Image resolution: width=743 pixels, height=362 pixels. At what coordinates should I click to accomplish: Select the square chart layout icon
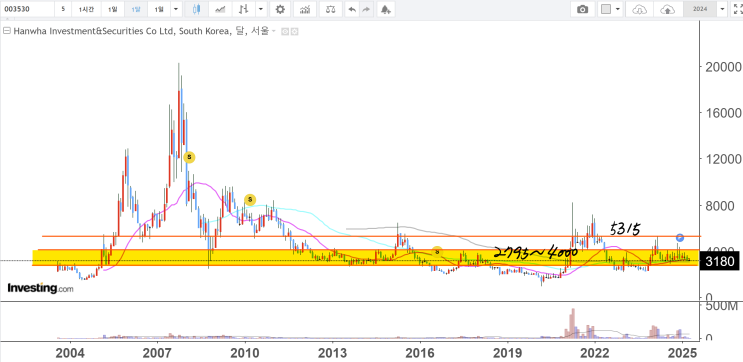pos(606,9)
